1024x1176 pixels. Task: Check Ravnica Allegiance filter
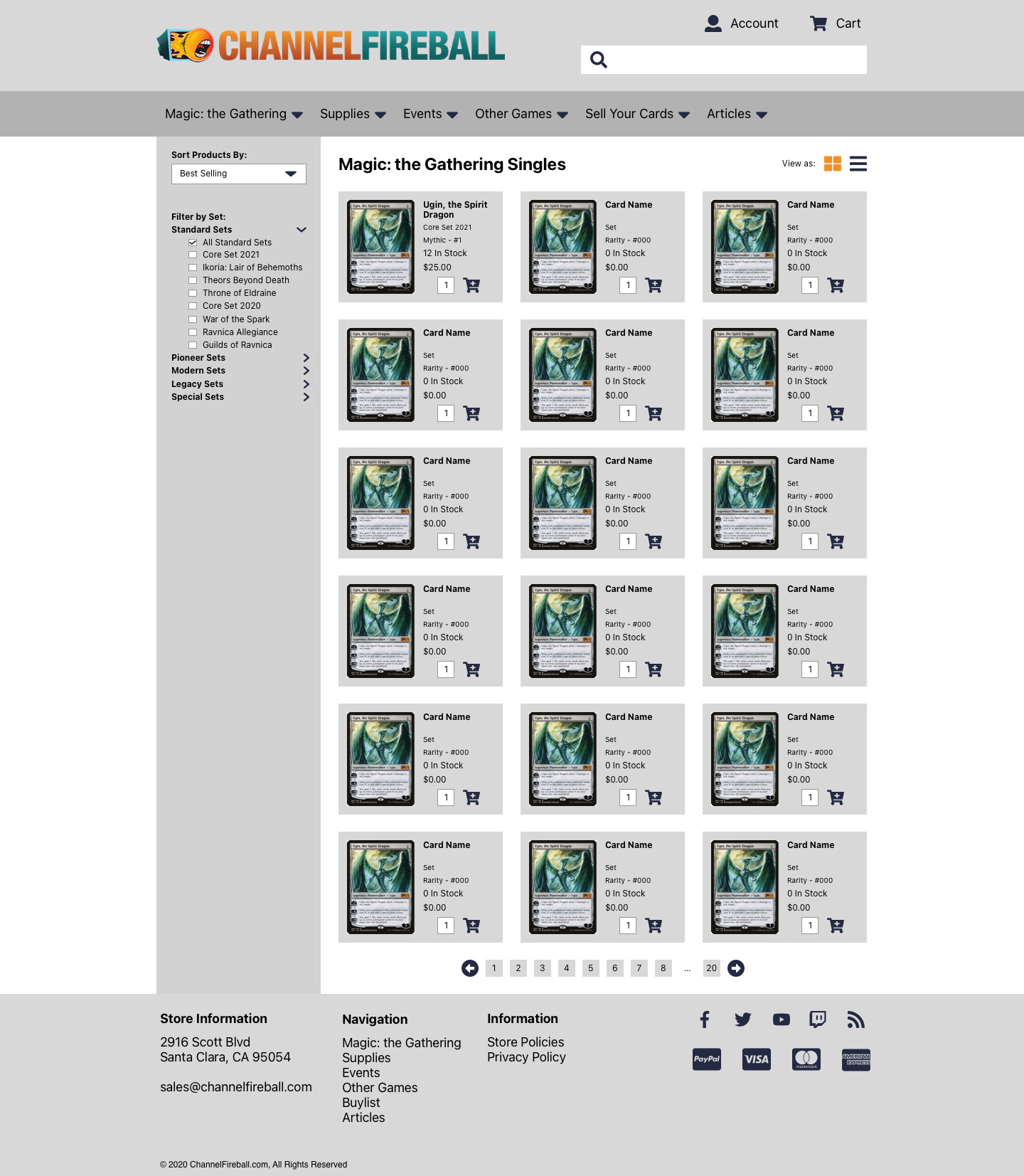193,332
